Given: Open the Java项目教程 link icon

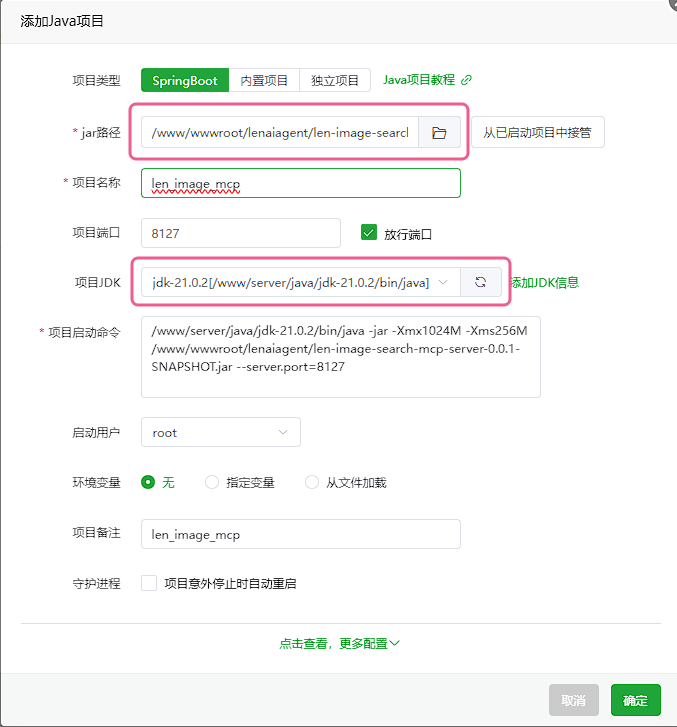Looking at the screenshot, I should point(466,80).
